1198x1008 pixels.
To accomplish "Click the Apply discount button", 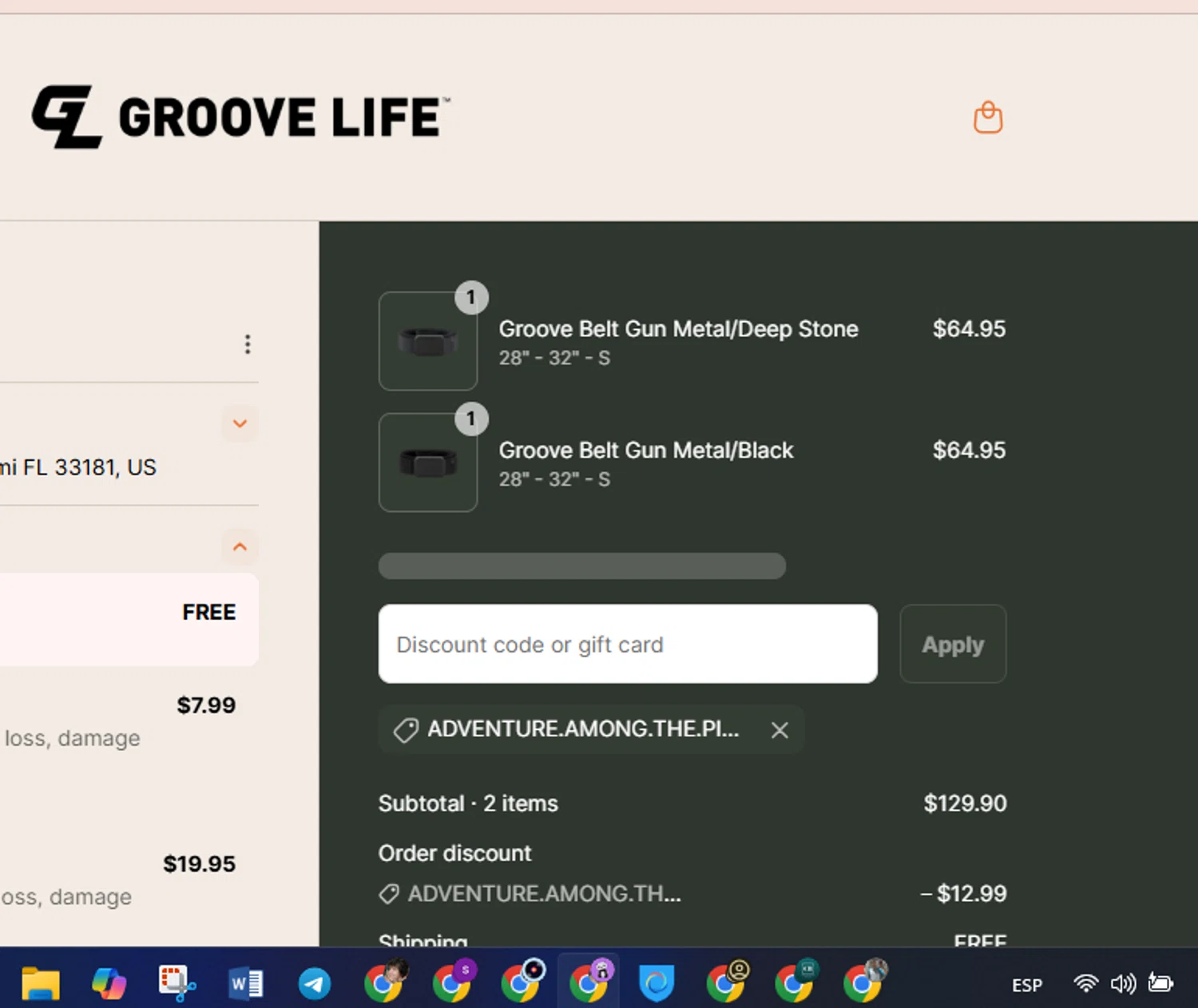I will [x=953, y=644].
